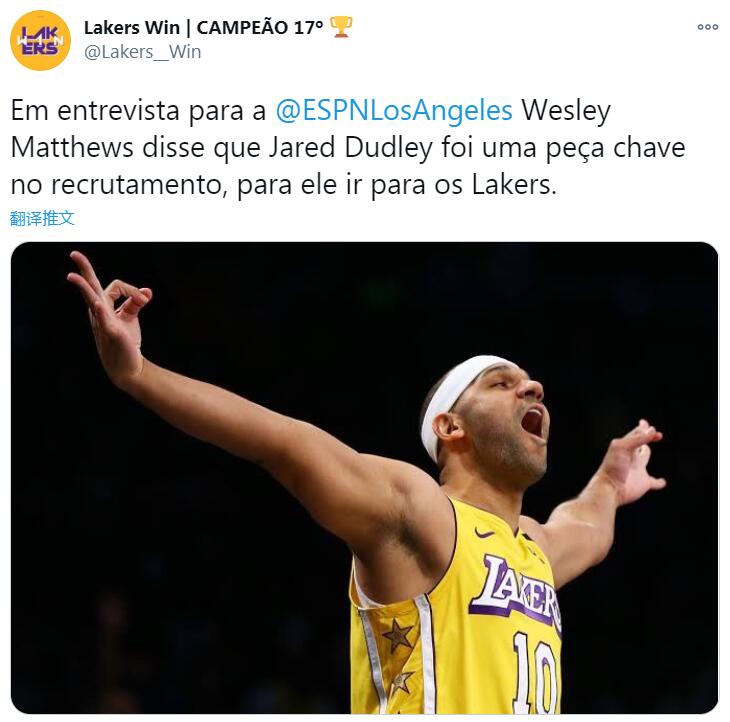
Task: Open the @ESPNLosAngeles mention link
Action: [394, 111]
